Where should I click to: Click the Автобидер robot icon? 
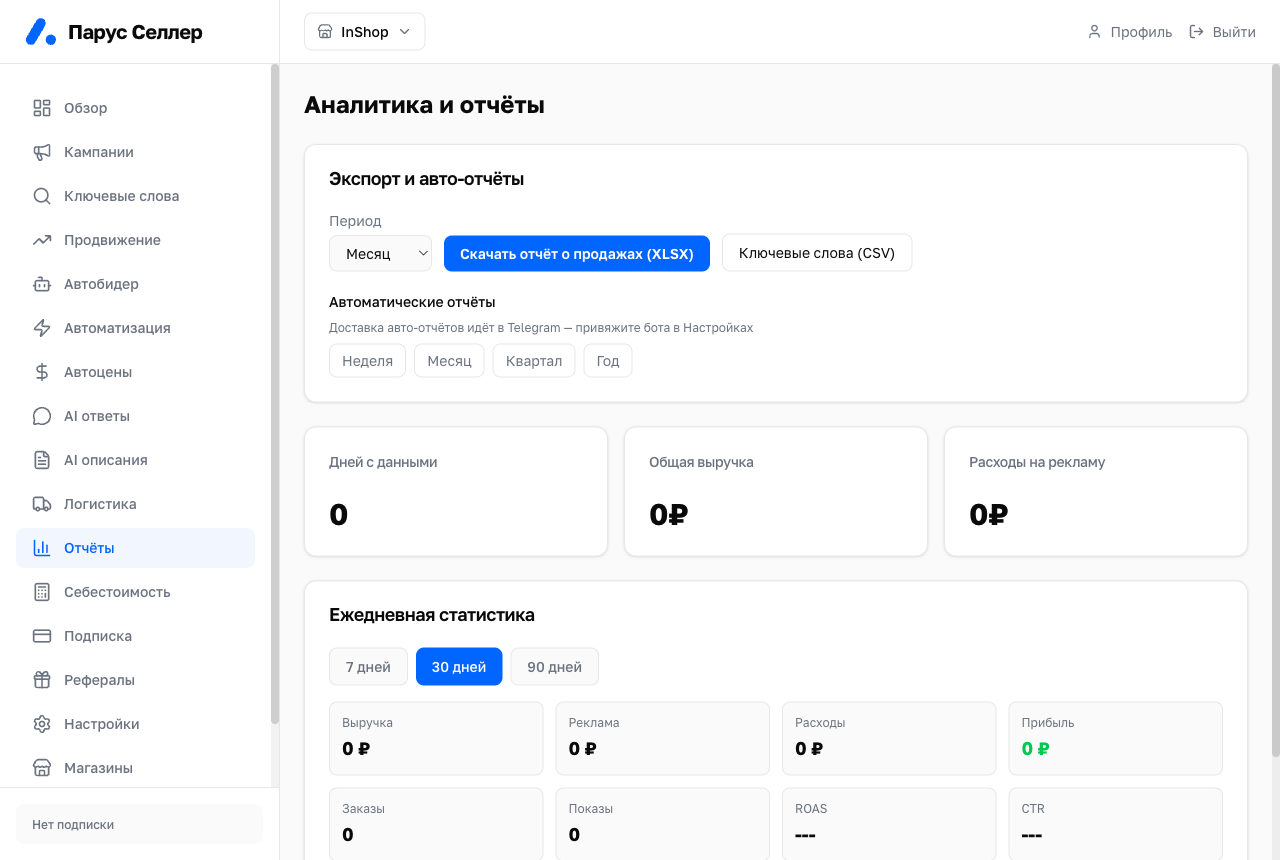coord(42,284)
